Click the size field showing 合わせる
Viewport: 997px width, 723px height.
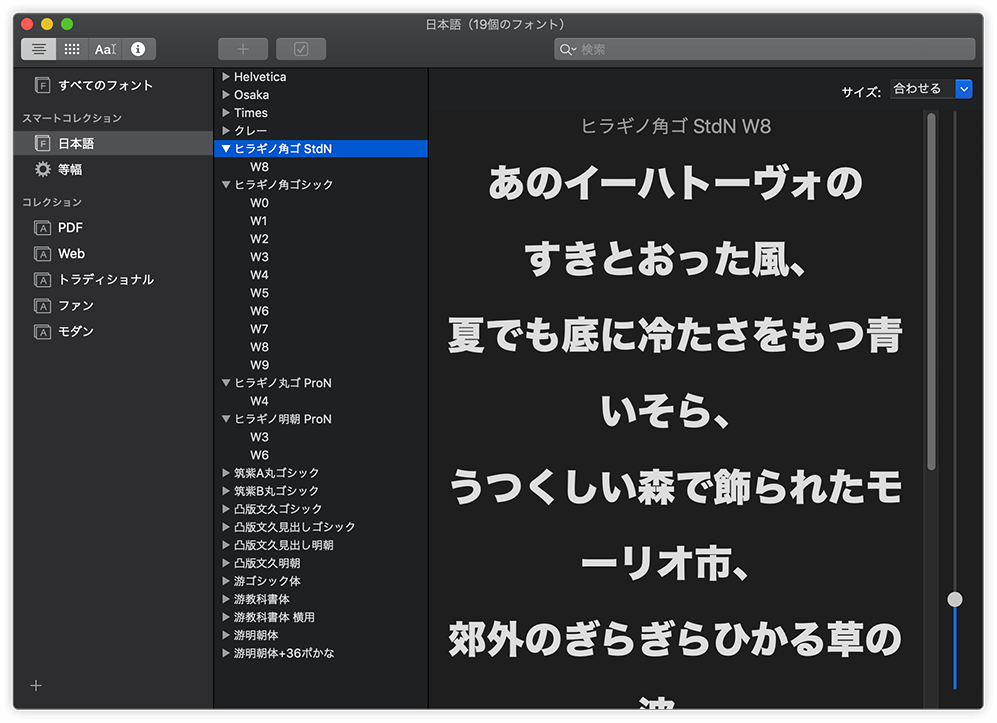click(x=923, y=89)
